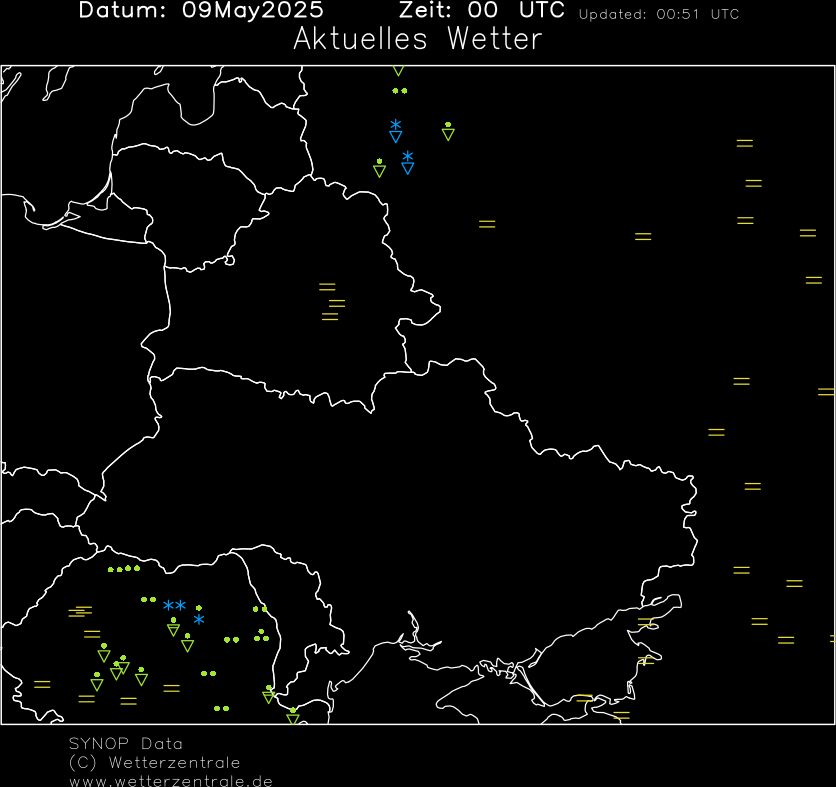Click the leftmost fog symbol in southwestern Romania

(42, 685)
